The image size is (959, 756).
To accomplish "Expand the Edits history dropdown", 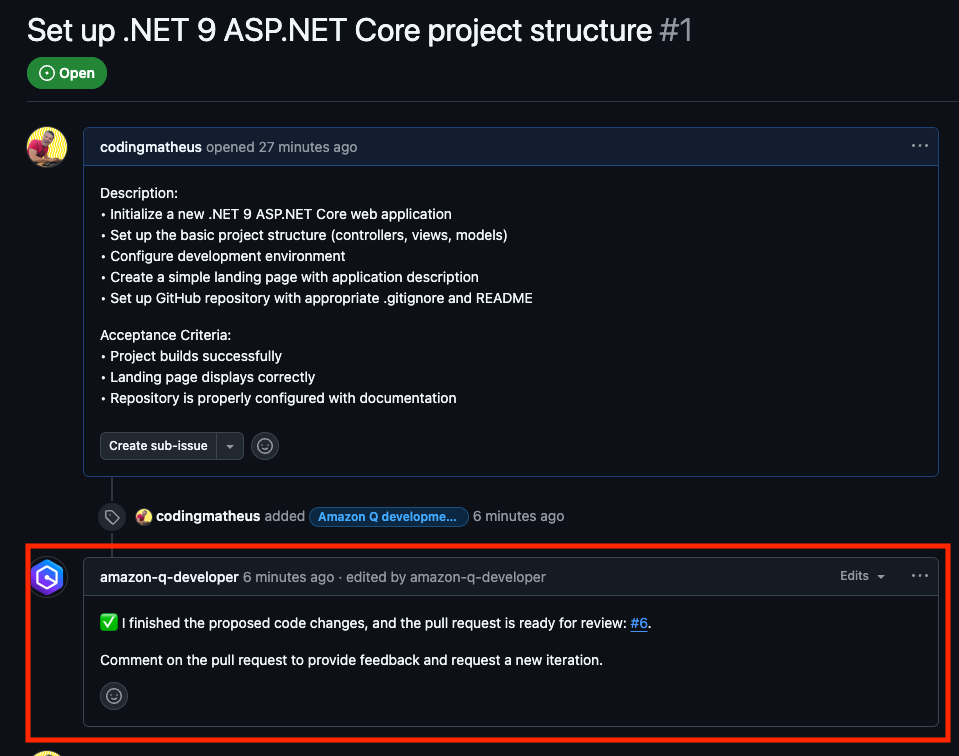I will point(862,576).
